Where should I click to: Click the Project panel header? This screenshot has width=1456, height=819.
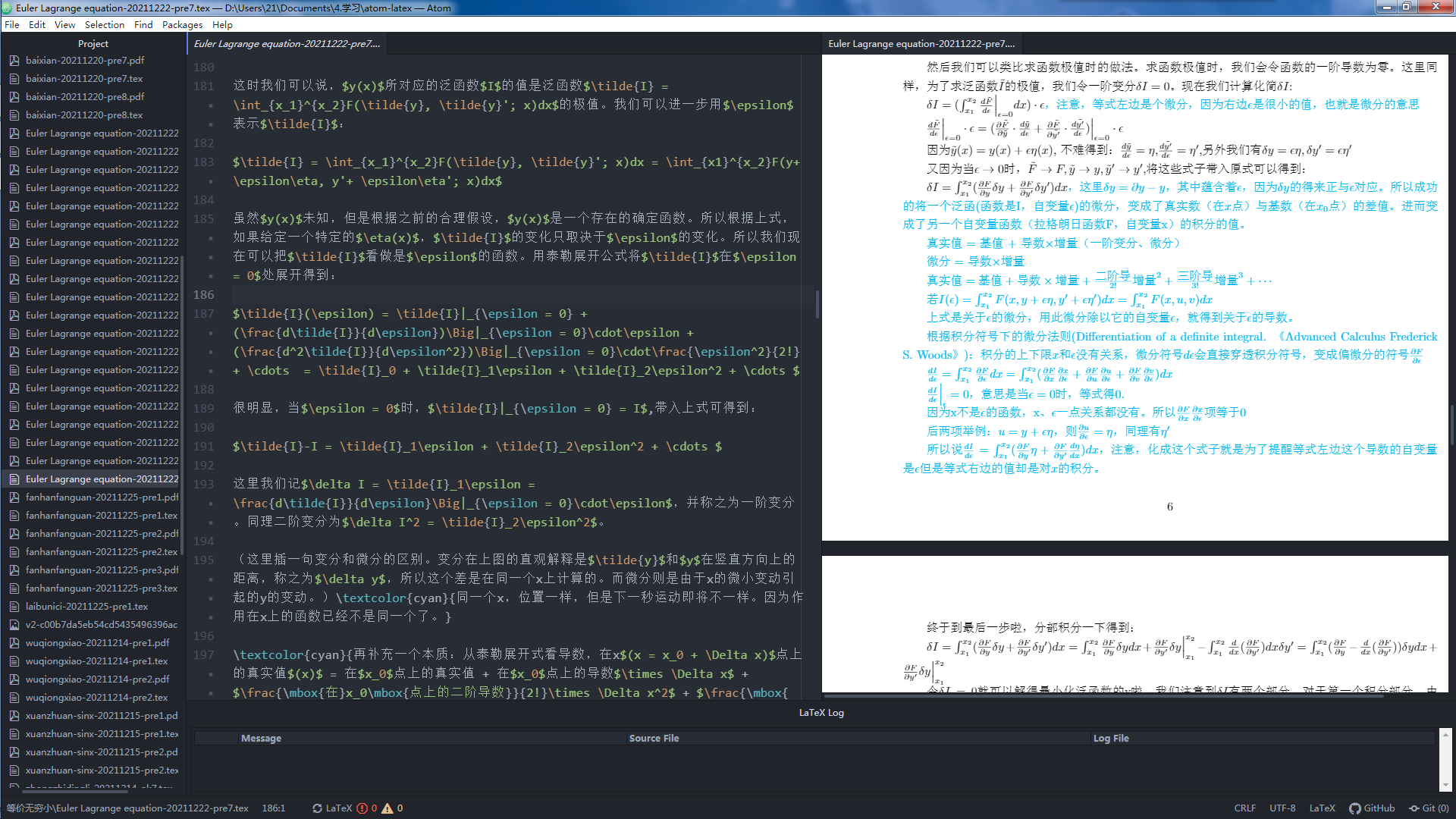93,44
